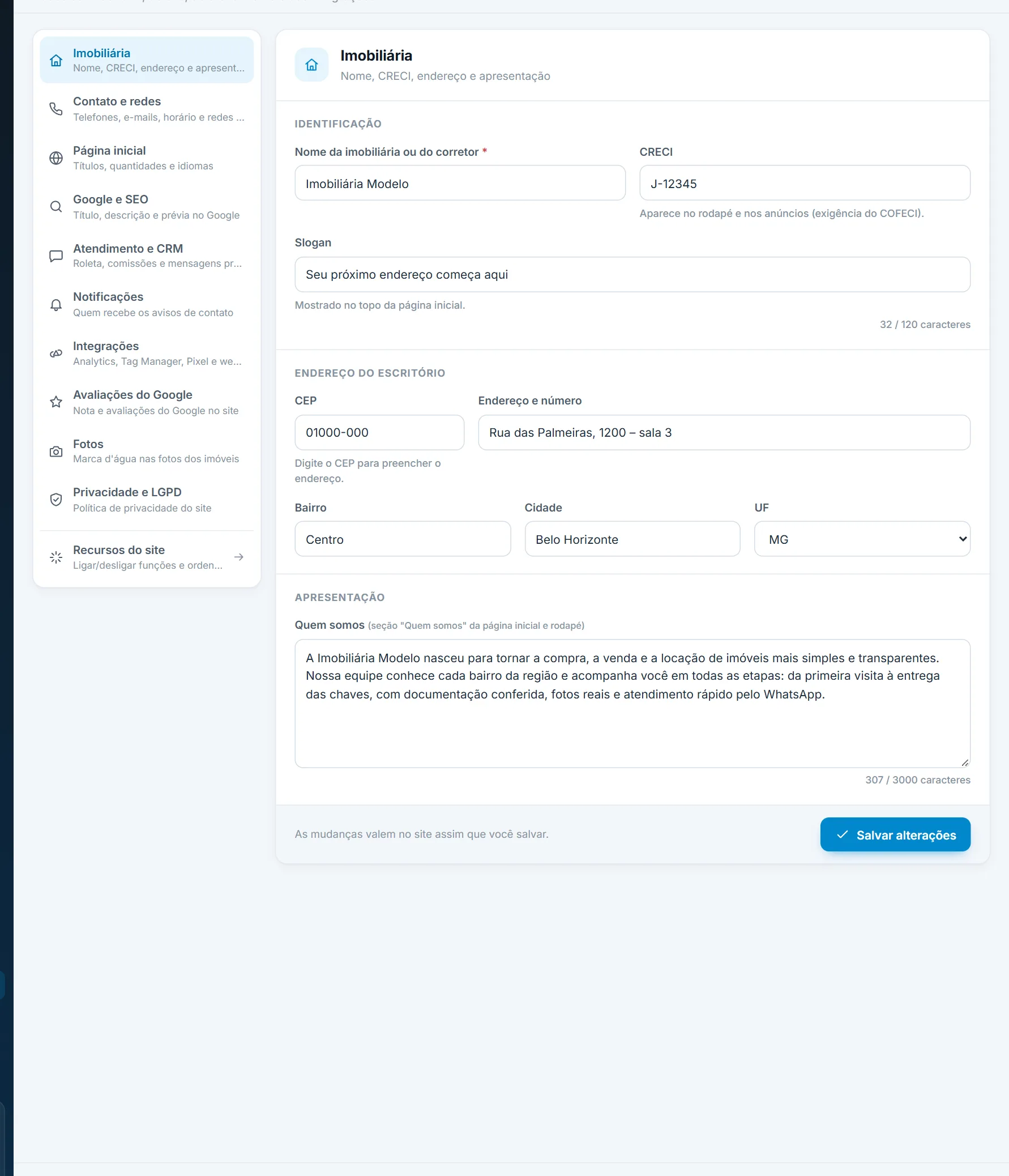Click the link icon for Integrações
This screenshot has width=1009, height=1176.
[55, 353]
